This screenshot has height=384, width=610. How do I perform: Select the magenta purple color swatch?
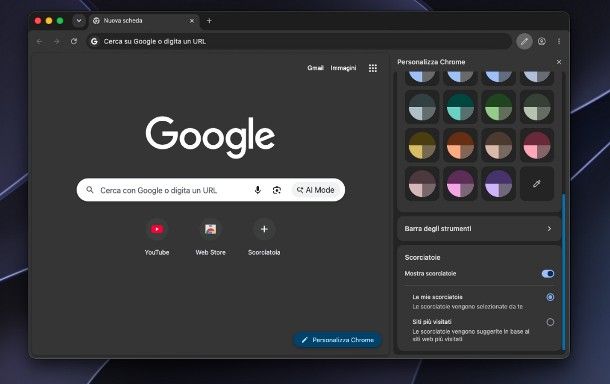(460, 184)
